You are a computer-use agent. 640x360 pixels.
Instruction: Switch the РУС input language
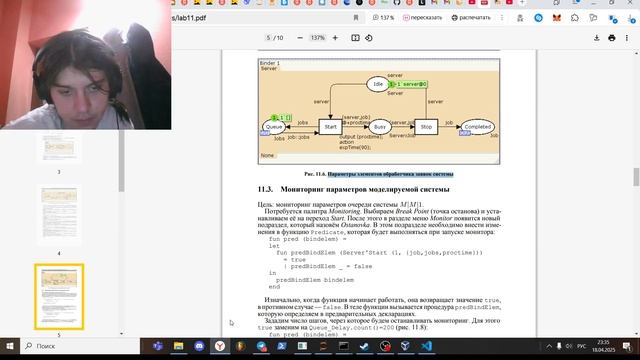pyautogui.click(x=582, y=346)
